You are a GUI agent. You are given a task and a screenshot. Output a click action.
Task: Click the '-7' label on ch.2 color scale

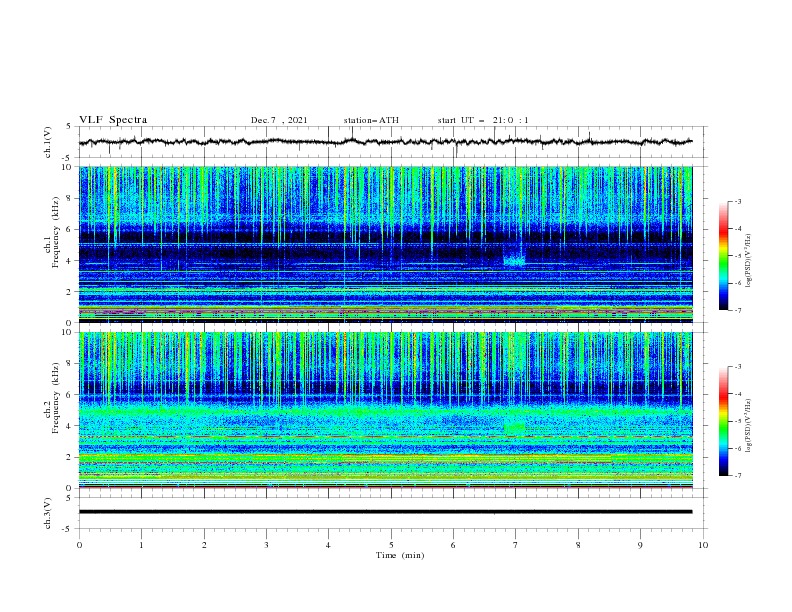pos(737,476)
